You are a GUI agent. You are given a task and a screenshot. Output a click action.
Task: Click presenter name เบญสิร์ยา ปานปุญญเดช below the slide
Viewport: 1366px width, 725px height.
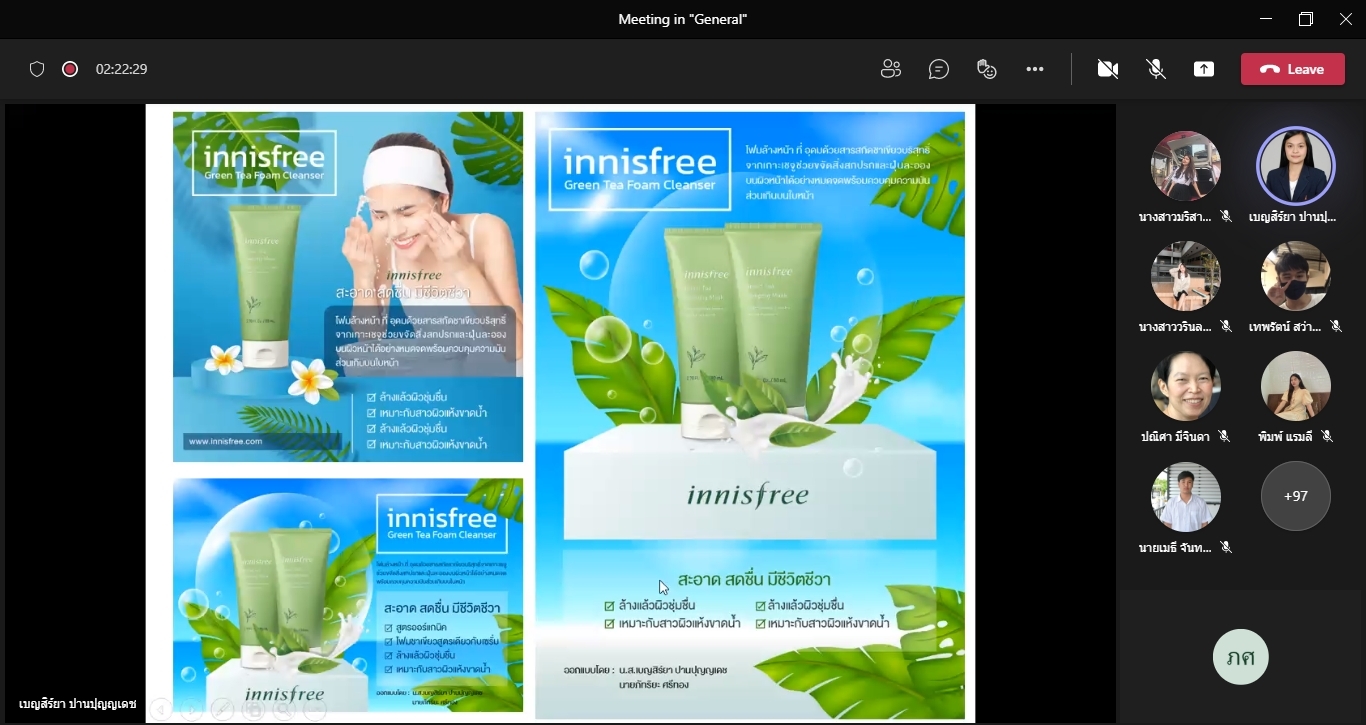pos(77,704)
